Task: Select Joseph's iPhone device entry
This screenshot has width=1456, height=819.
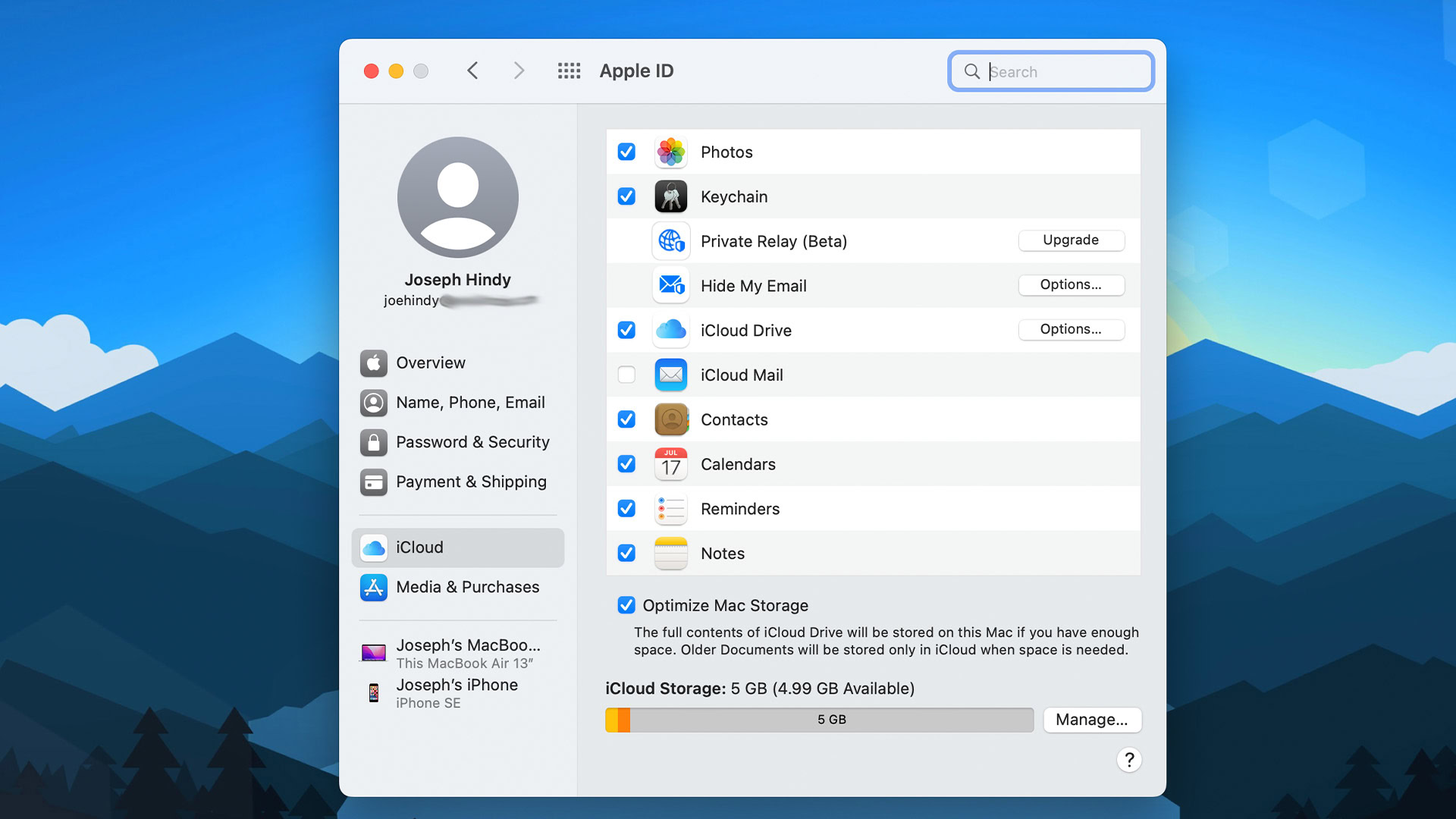Action: click(457, 692)
